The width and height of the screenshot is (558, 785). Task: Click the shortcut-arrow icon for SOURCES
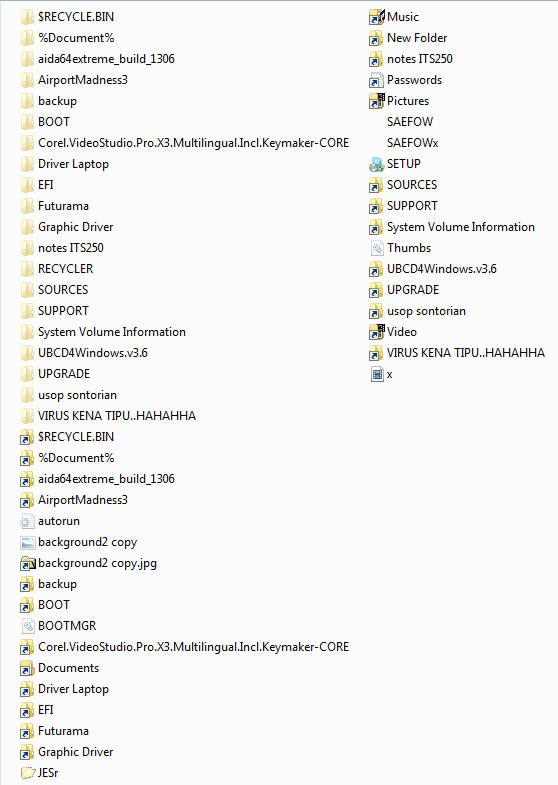(376, 185)
